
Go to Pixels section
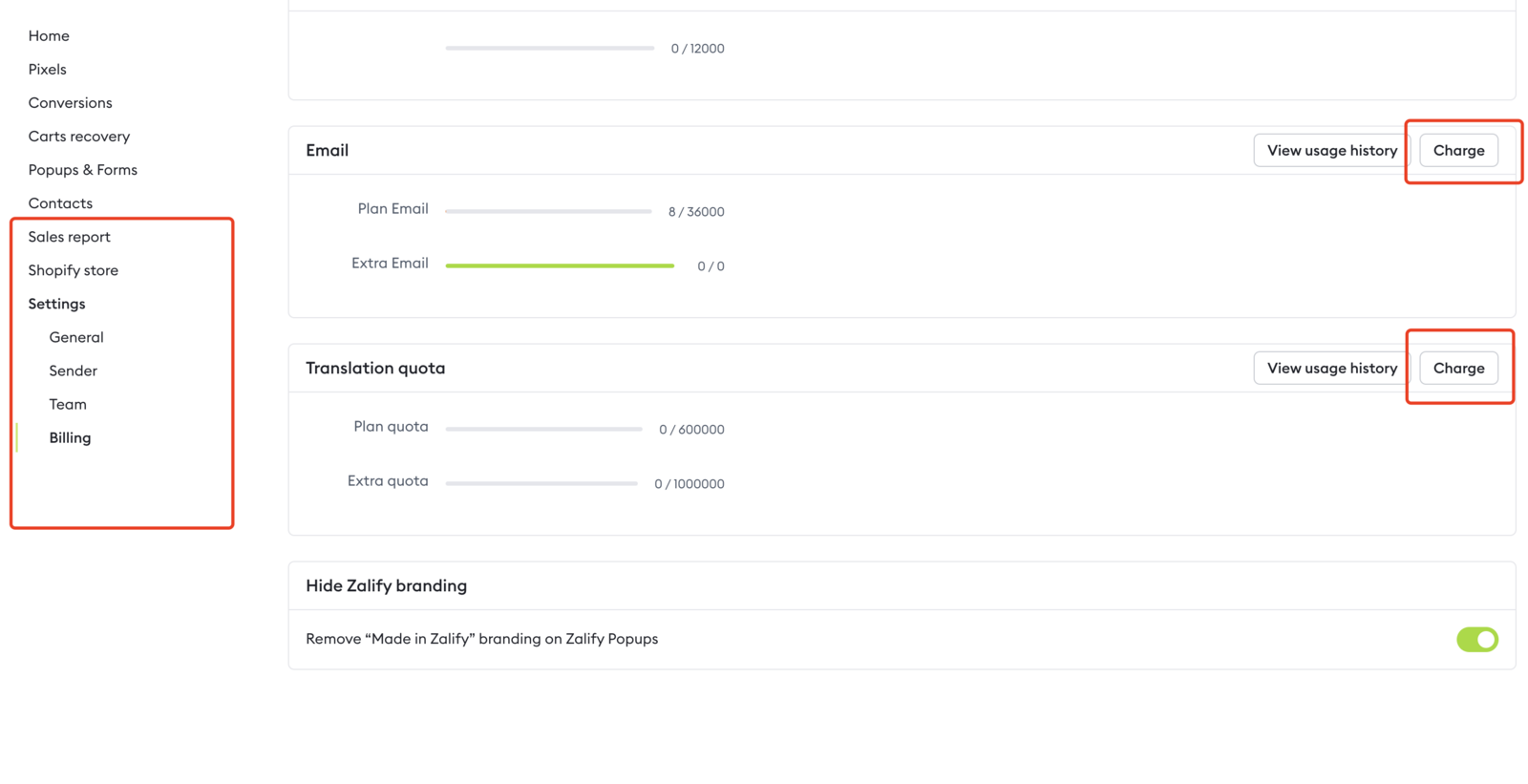pyautogui.click(x=48, y=70)
